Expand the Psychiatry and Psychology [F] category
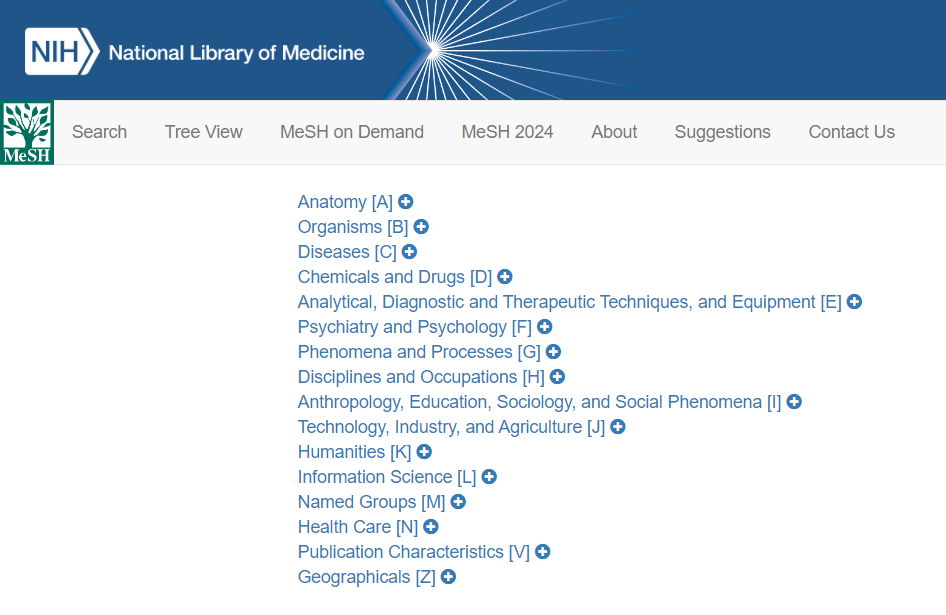The width and height of the screenshot is (946, 615). 543,326
